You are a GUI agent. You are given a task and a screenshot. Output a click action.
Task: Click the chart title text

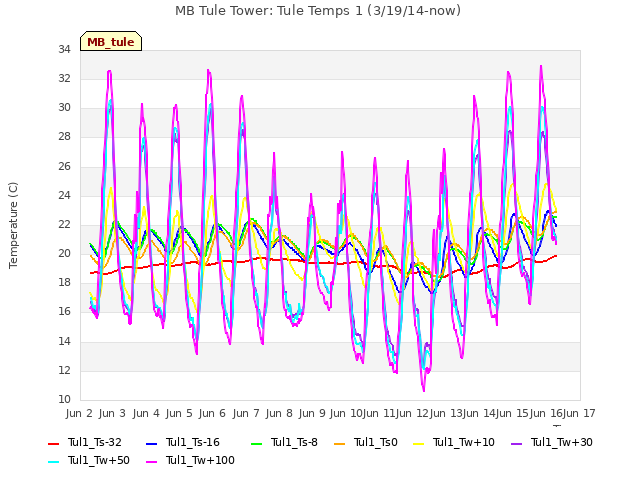[x=318, y=11]
